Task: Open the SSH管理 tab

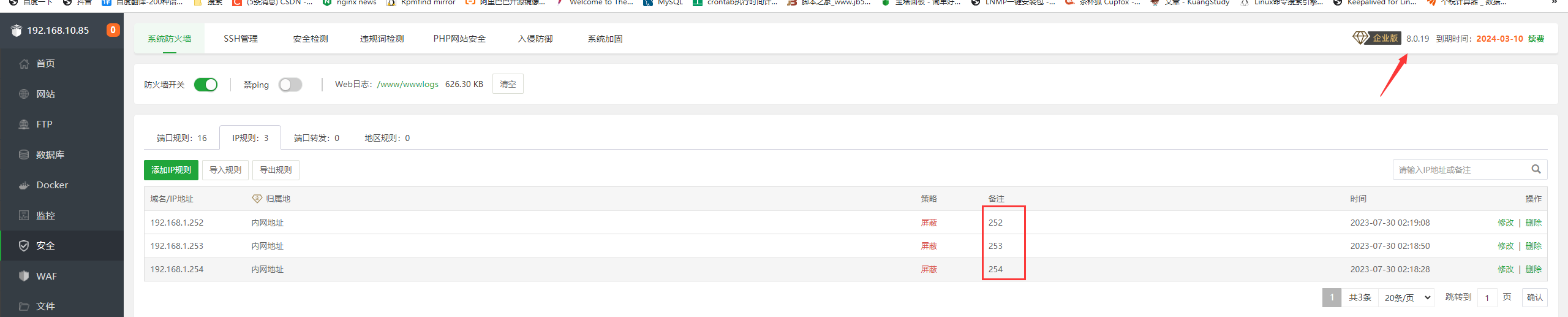Action: coord(241,39)
